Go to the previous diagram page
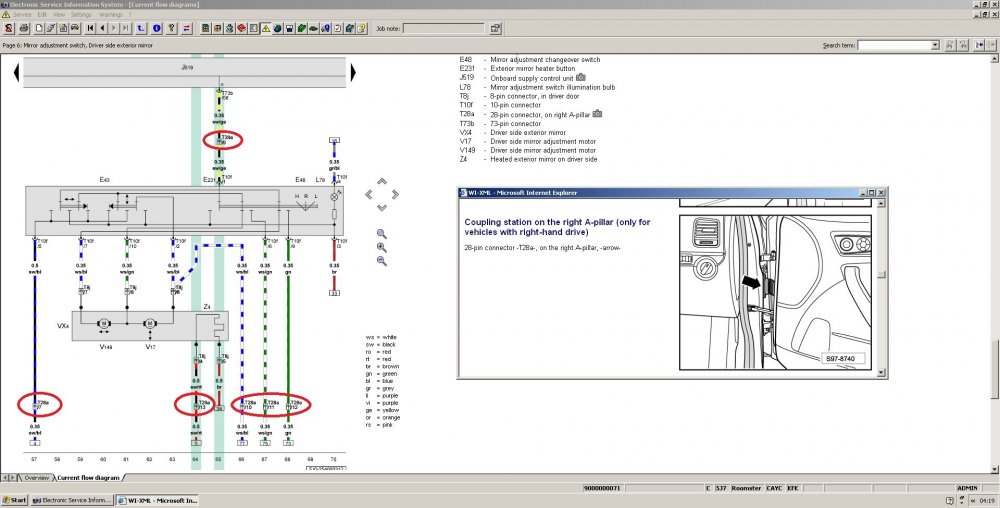 pyautogui.click(x=103, y=28)
